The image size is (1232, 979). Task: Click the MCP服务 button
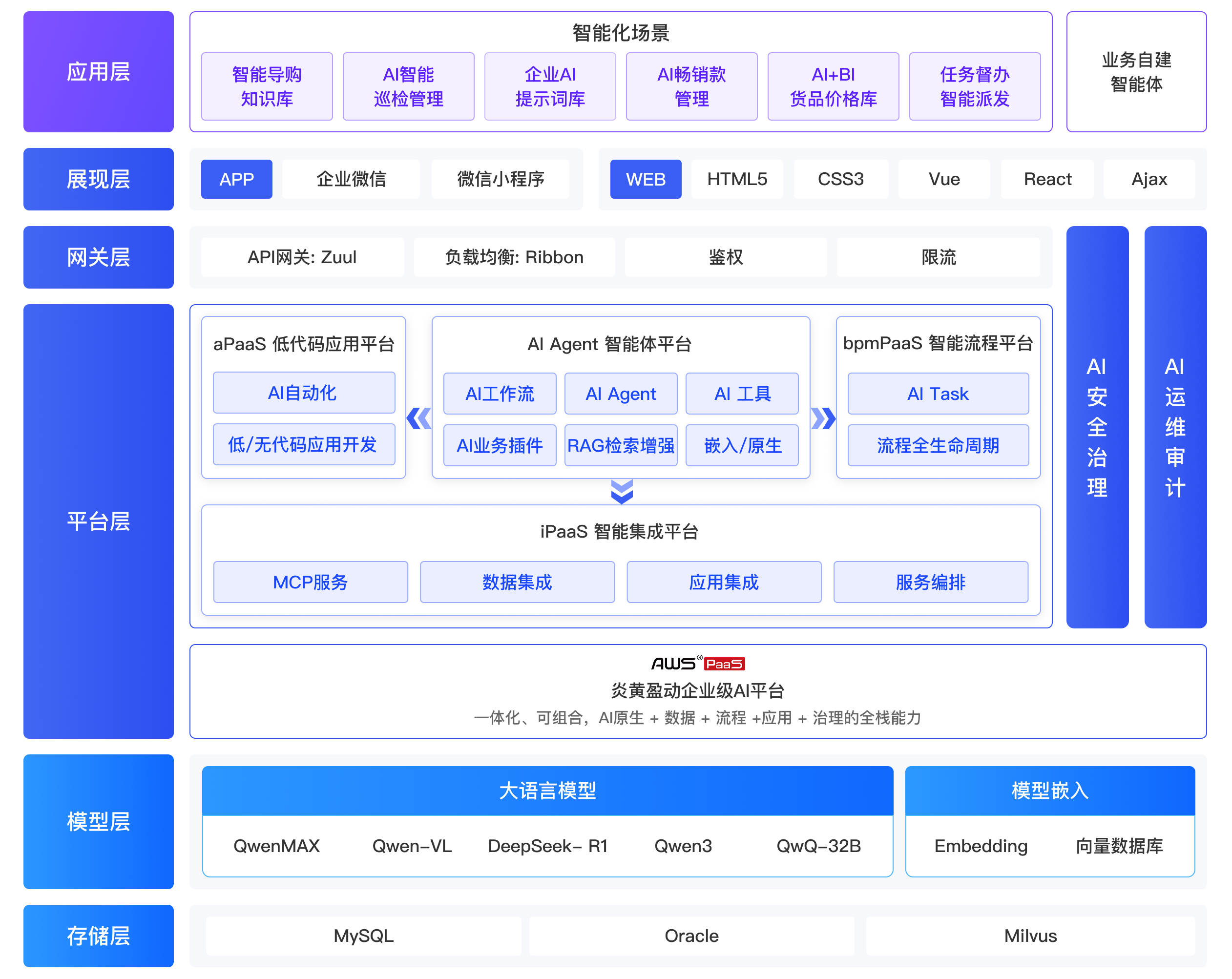pos(310,582)
